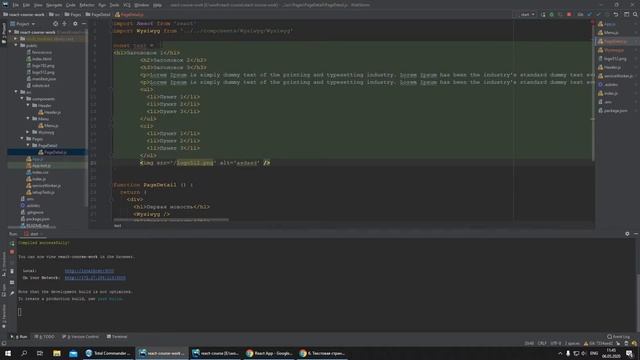Open the Local localhost URL link

(x=89, y=271)
